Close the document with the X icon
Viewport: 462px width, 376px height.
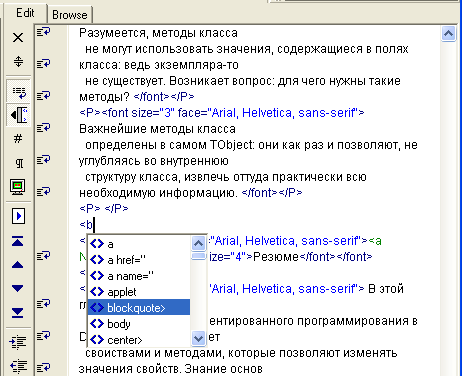tap(18, 37)
